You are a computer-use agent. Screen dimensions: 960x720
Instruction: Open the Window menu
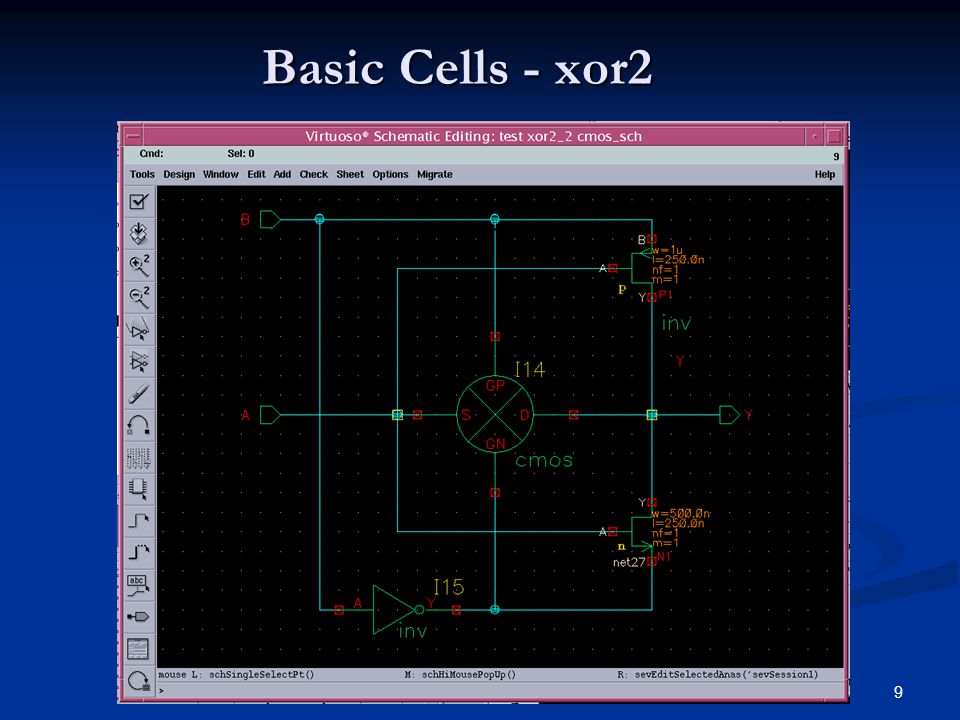pos(220,174)
